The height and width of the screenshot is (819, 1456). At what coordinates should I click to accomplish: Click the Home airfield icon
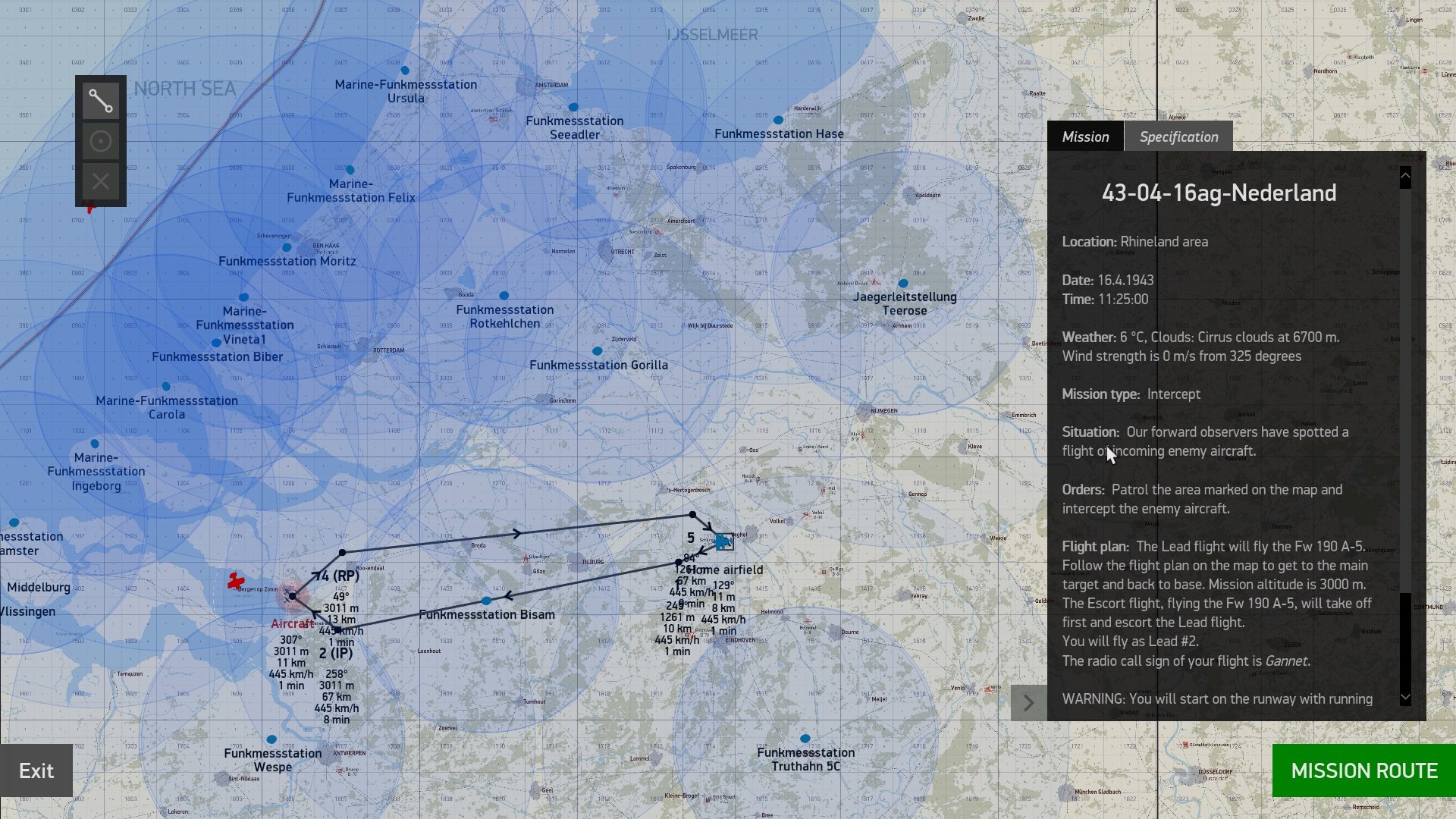(724, 542)
